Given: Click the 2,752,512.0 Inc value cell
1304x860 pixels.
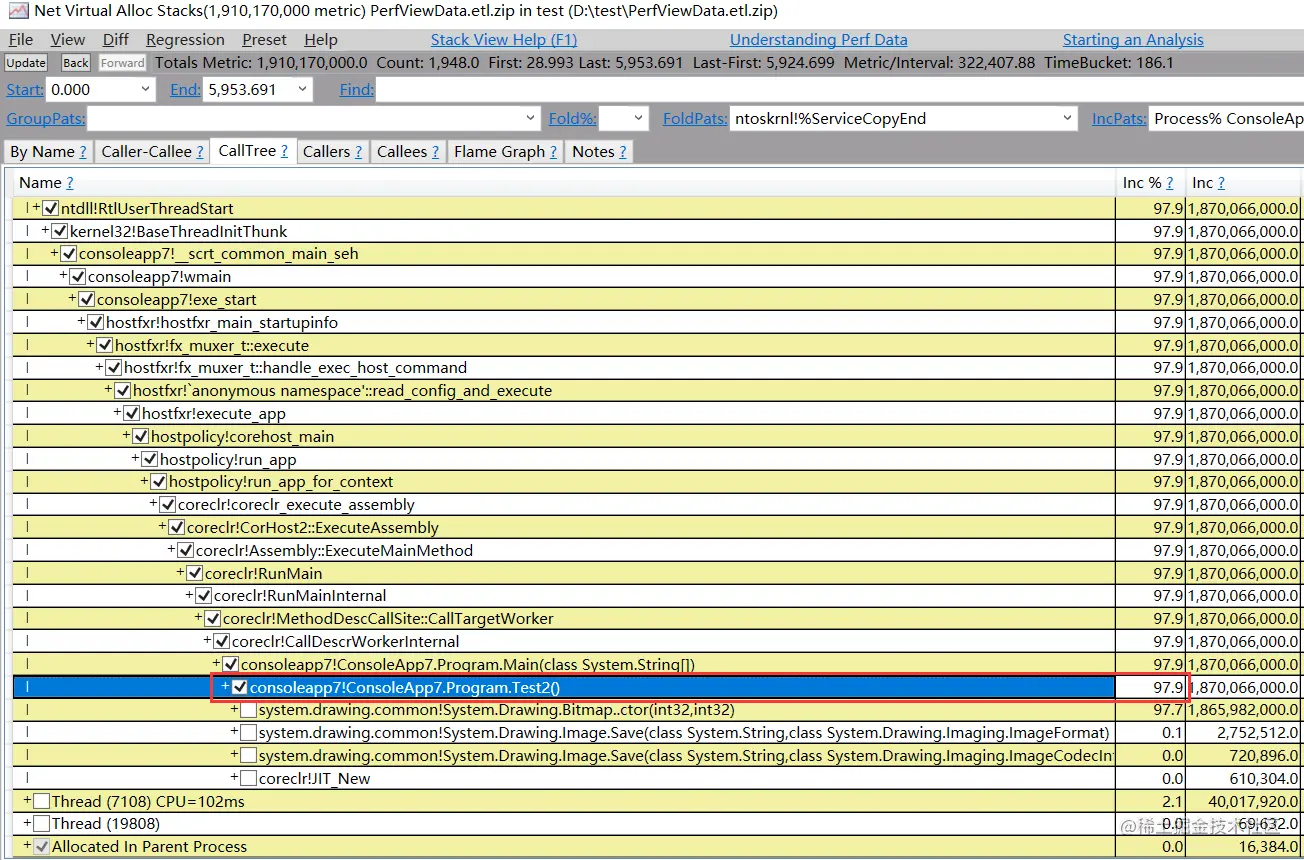Looking at the screenshot, I should pos(1244,733).
